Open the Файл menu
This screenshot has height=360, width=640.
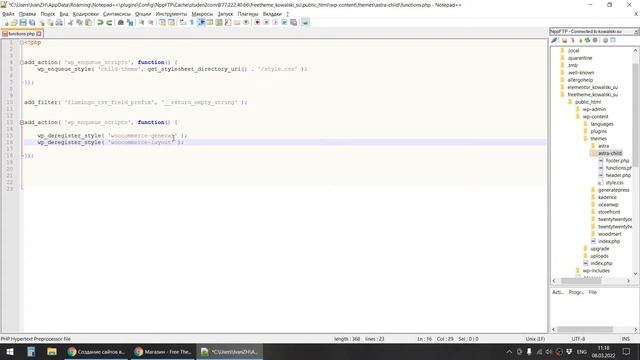(x=8, y=14)
